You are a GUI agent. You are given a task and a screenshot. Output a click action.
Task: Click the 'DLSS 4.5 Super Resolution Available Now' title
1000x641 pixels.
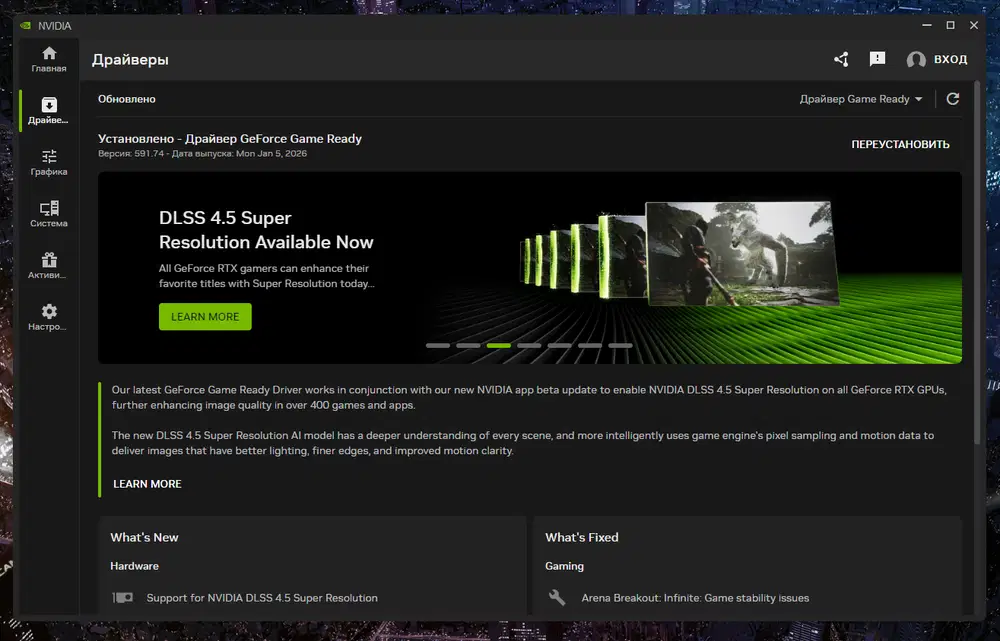pos(266,230)
